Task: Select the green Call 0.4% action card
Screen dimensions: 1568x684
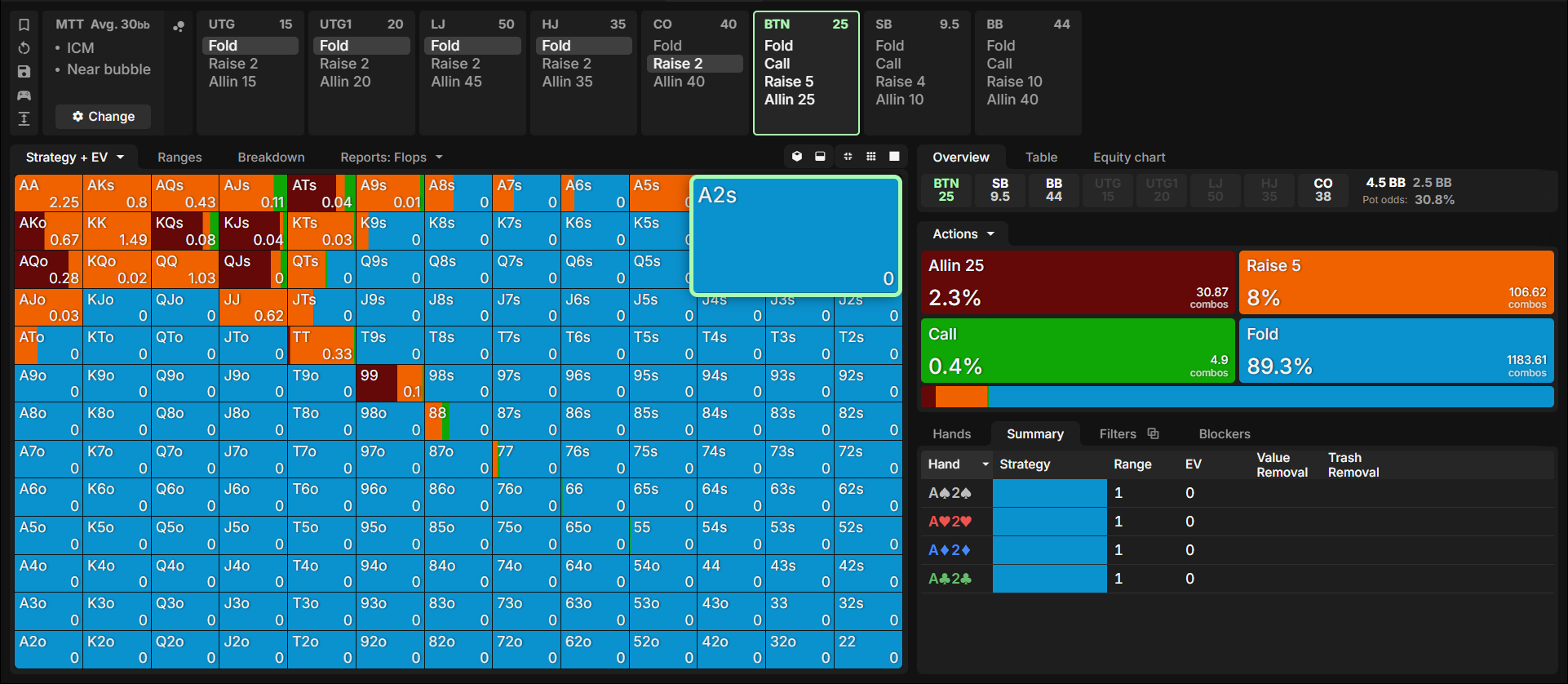Action: coord(1078,351)
